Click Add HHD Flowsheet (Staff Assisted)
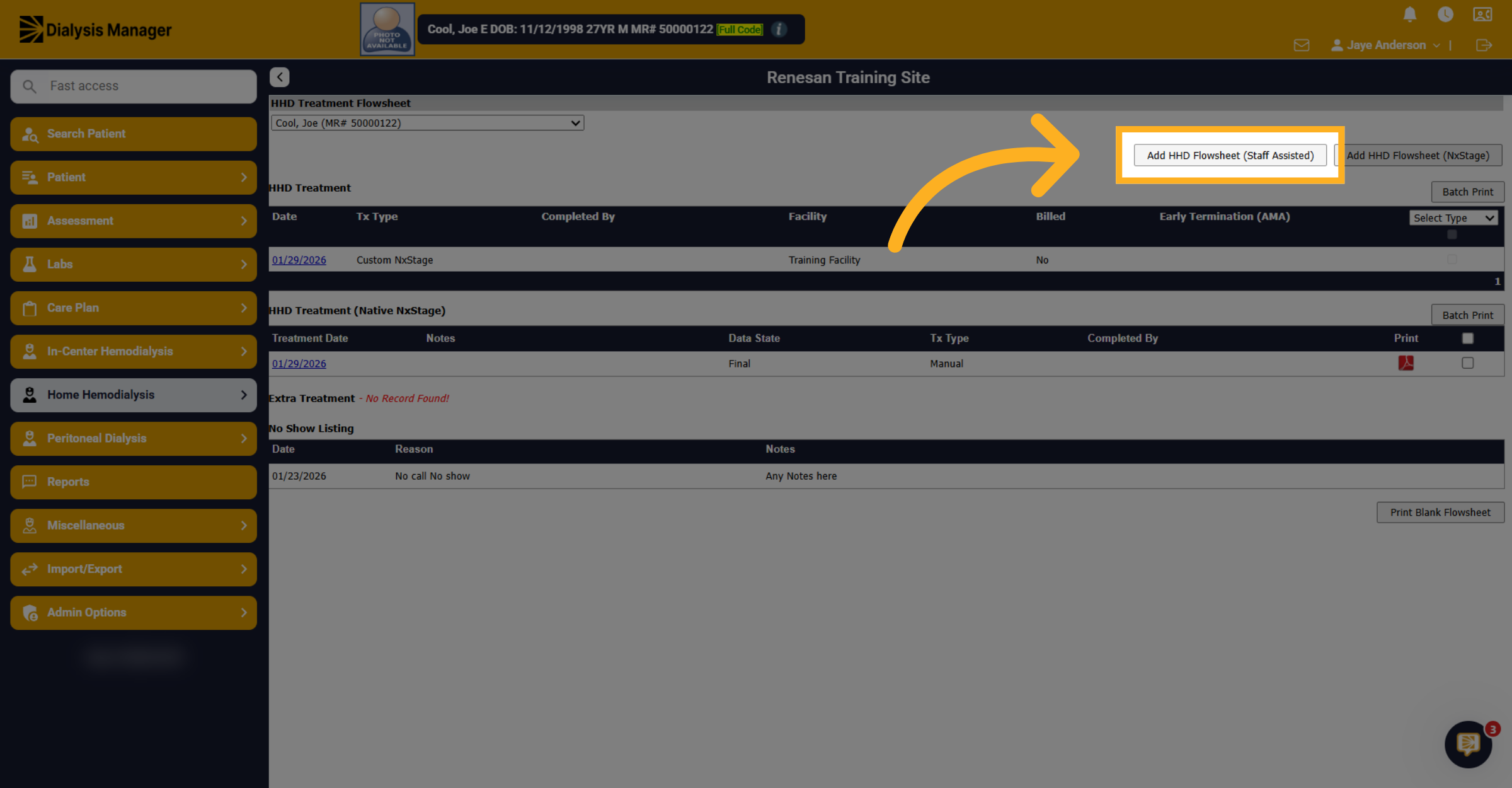 (1230, 155)
